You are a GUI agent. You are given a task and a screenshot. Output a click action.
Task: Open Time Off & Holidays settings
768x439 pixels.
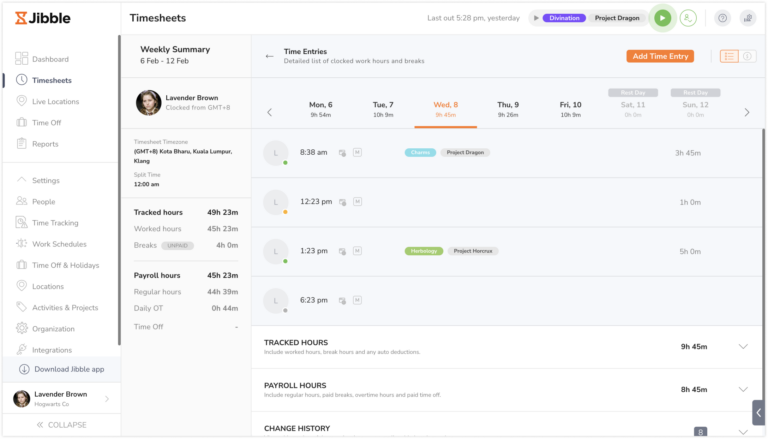point(58,265)
